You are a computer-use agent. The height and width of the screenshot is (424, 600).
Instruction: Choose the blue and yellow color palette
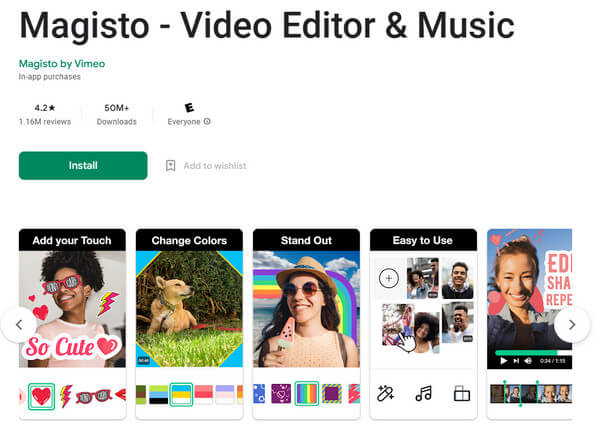[181, 395]
